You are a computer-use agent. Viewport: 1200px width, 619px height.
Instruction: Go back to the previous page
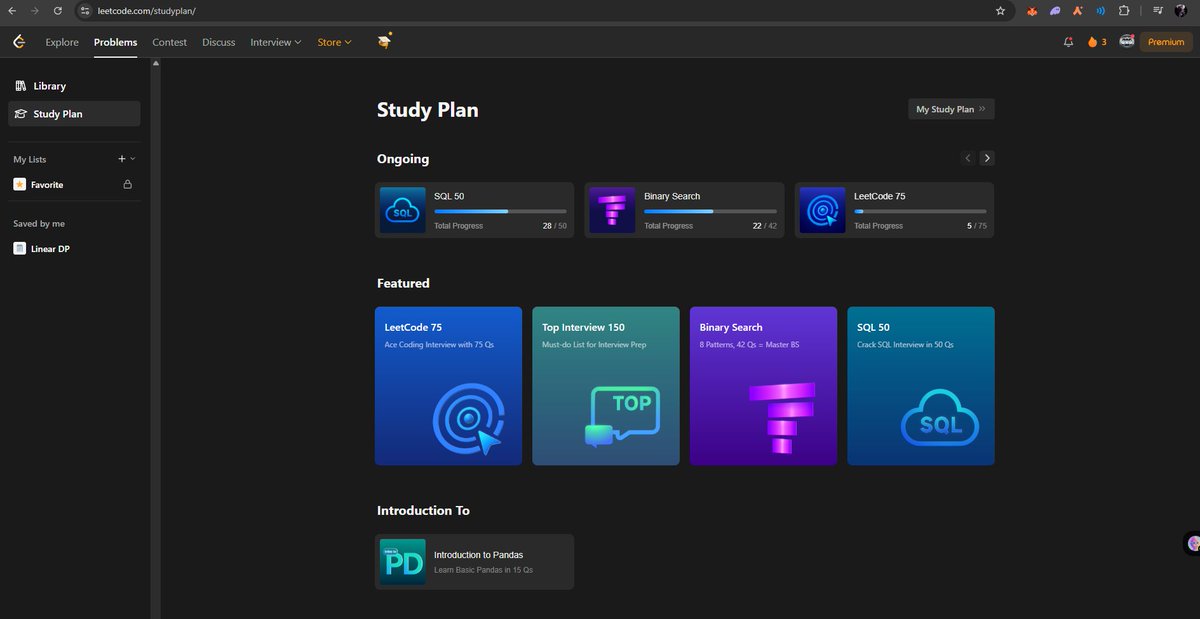click(x=12, y=11)
